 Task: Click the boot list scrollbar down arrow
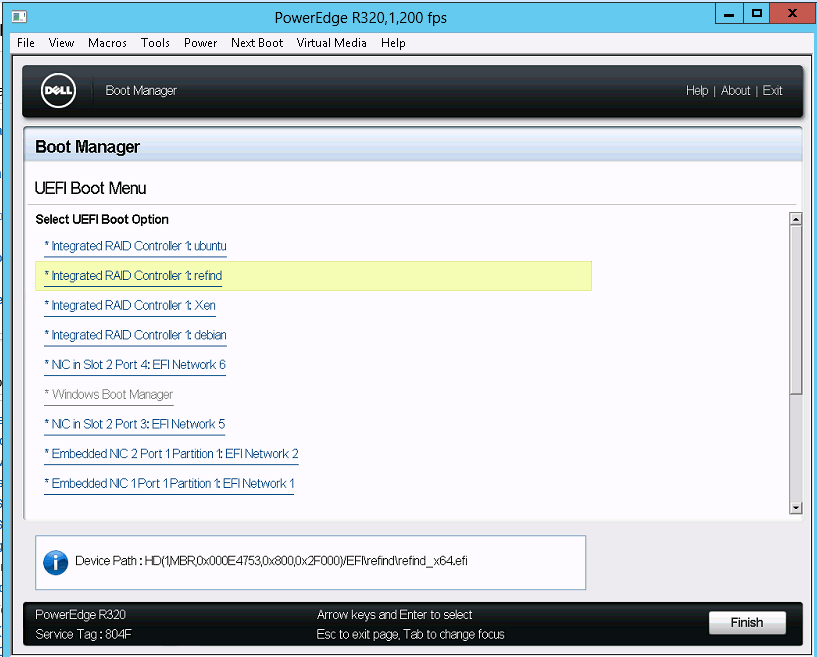796,507
